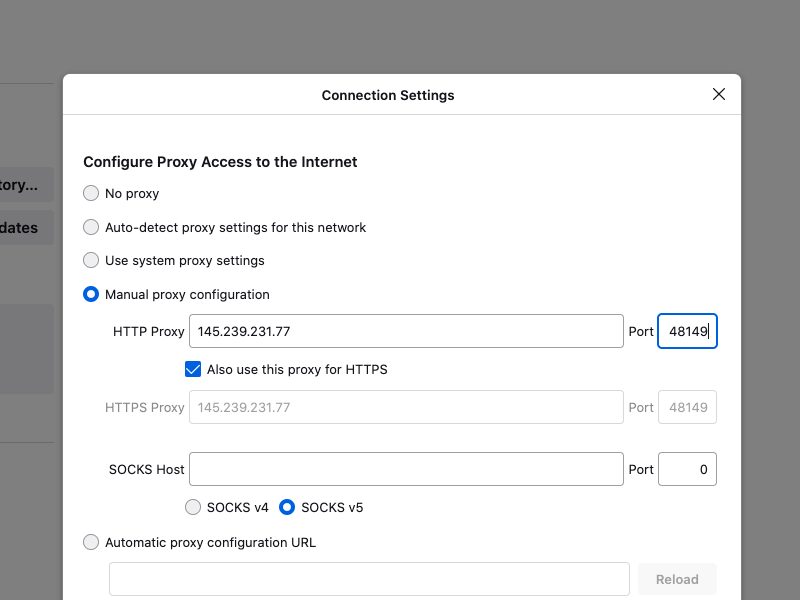Click the HTTP Proxy address field
800x600 pixels.
406,331
